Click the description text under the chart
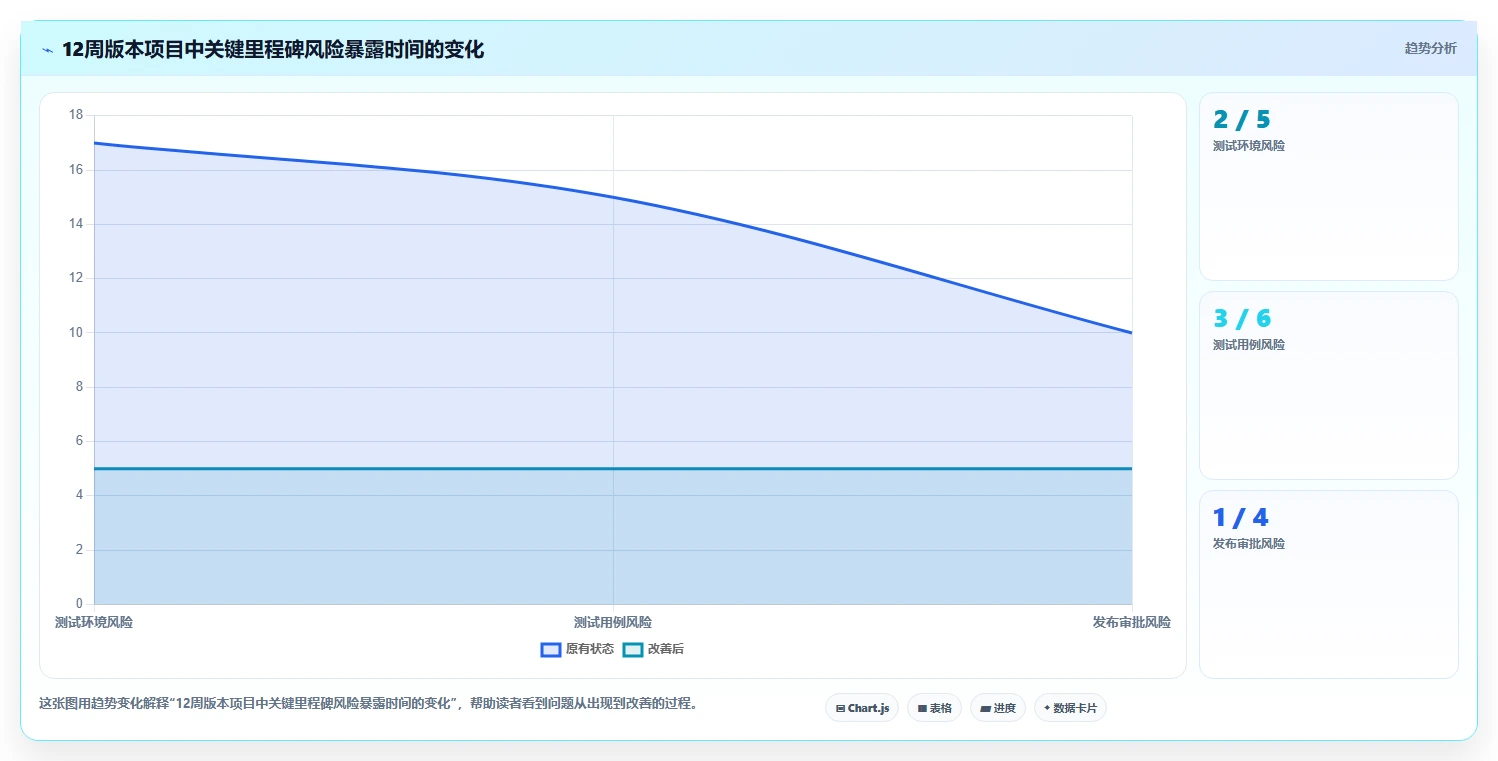Viewport: 1498px width, 761px height. (x=368, y=703)
